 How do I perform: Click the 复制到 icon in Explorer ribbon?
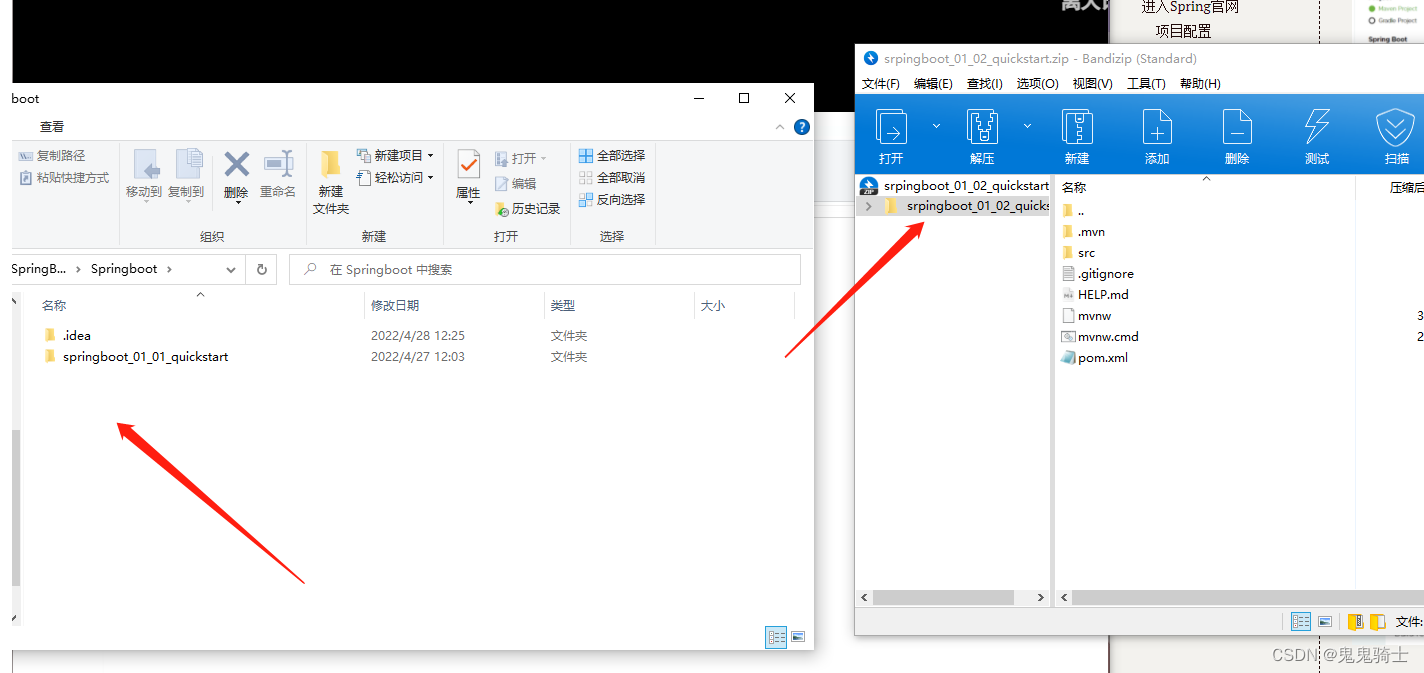(x=187, y=164)
